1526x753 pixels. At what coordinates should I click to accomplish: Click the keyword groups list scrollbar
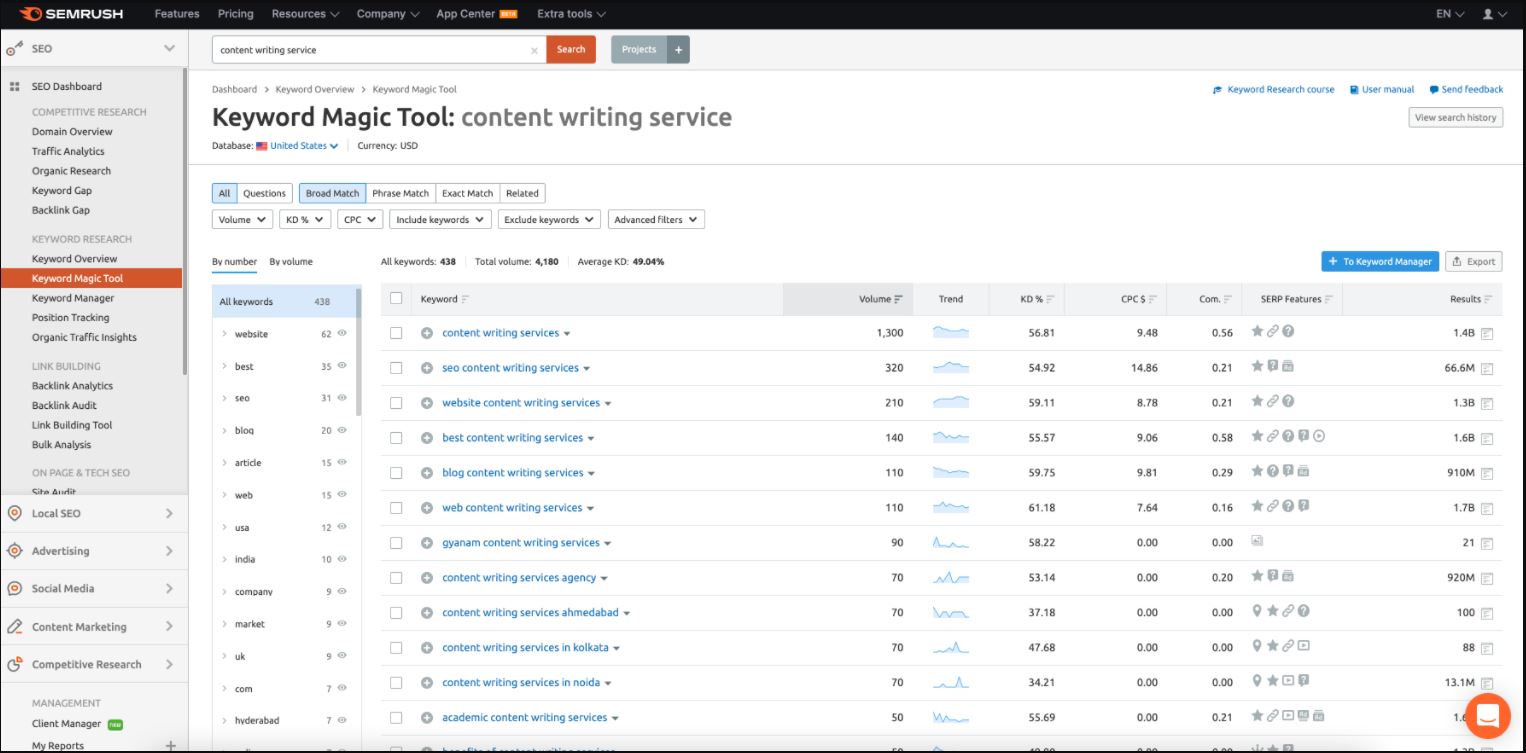point(359,350)
